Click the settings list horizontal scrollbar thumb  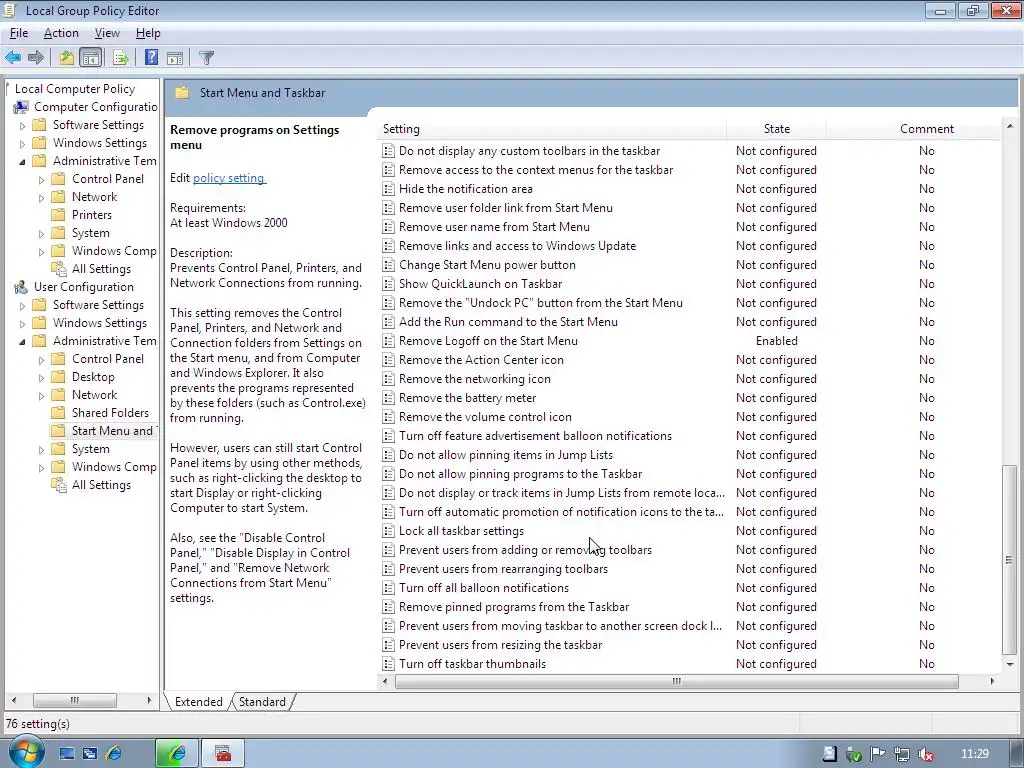click(677, 681)
